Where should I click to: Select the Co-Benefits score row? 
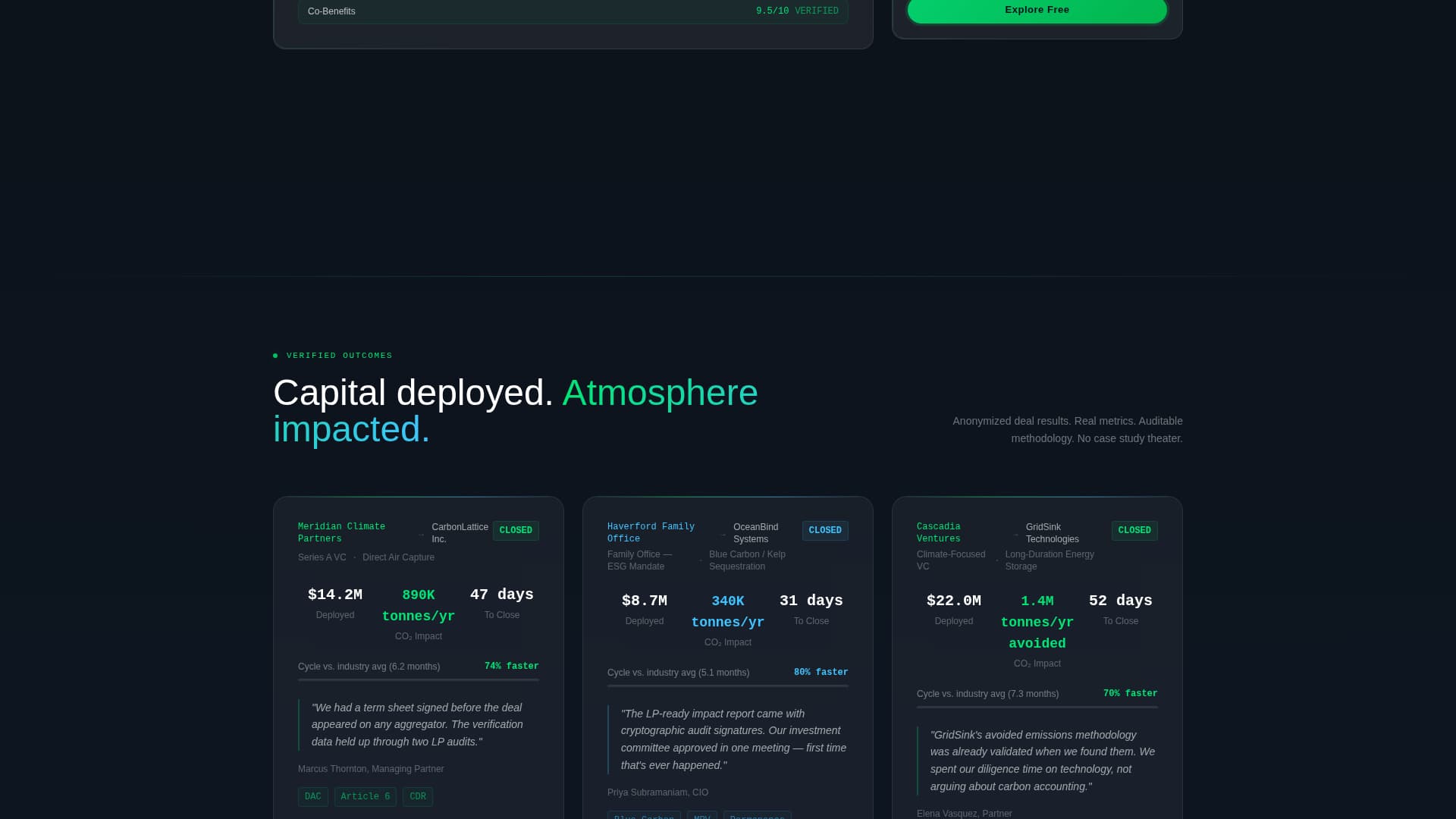point(573,11)
